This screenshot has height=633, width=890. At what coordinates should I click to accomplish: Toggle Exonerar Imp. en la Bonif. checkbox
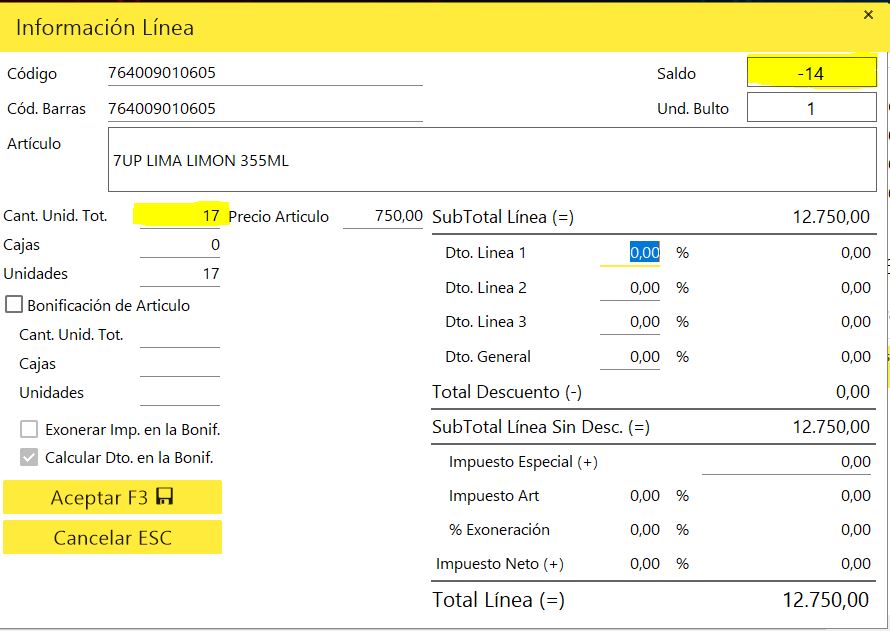[30, 430]
